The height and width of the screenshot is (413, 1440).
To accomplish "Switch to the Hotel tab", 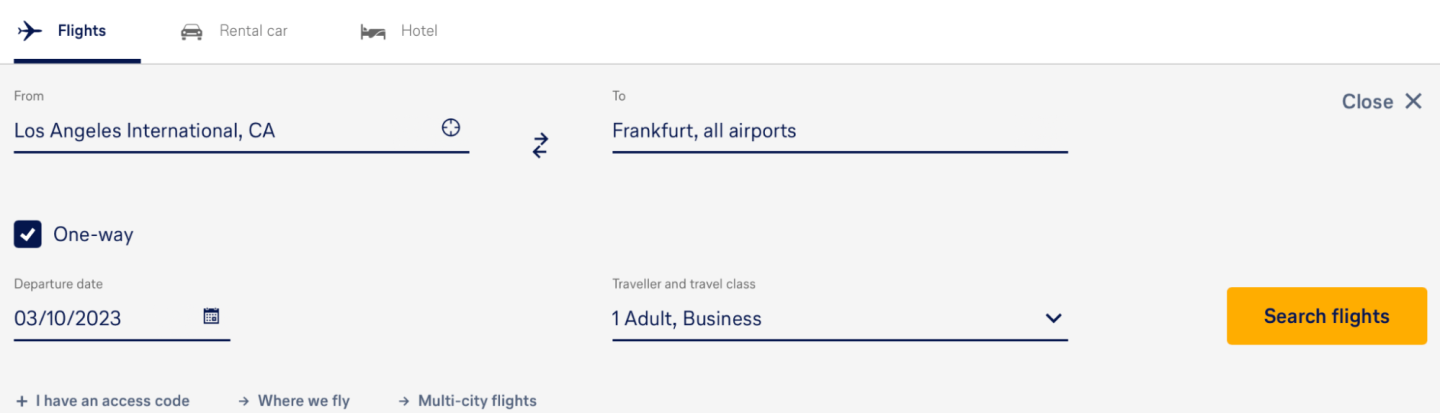I will click(418, 31).
